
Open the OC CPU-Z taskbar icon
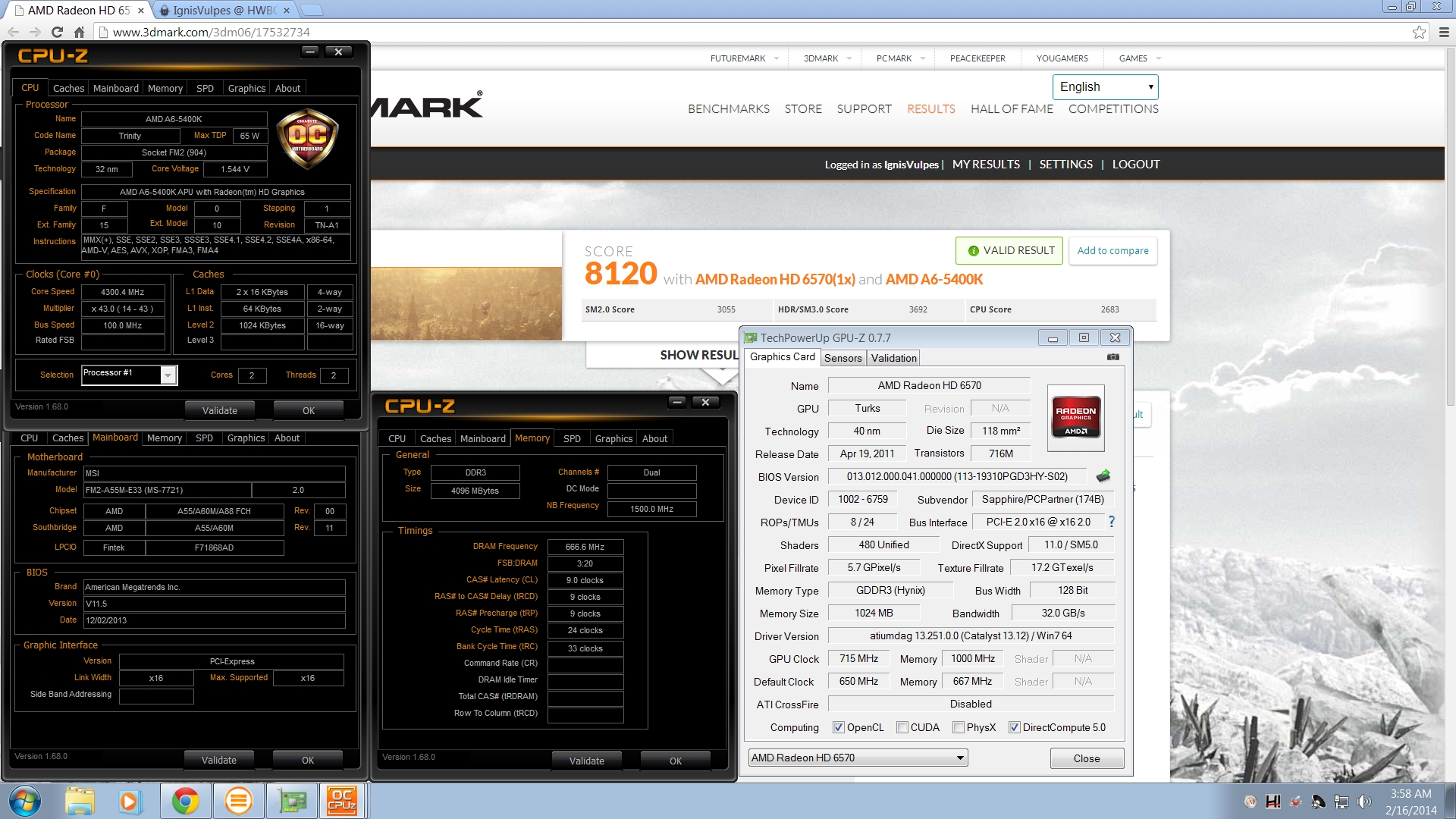click(342, 801)
